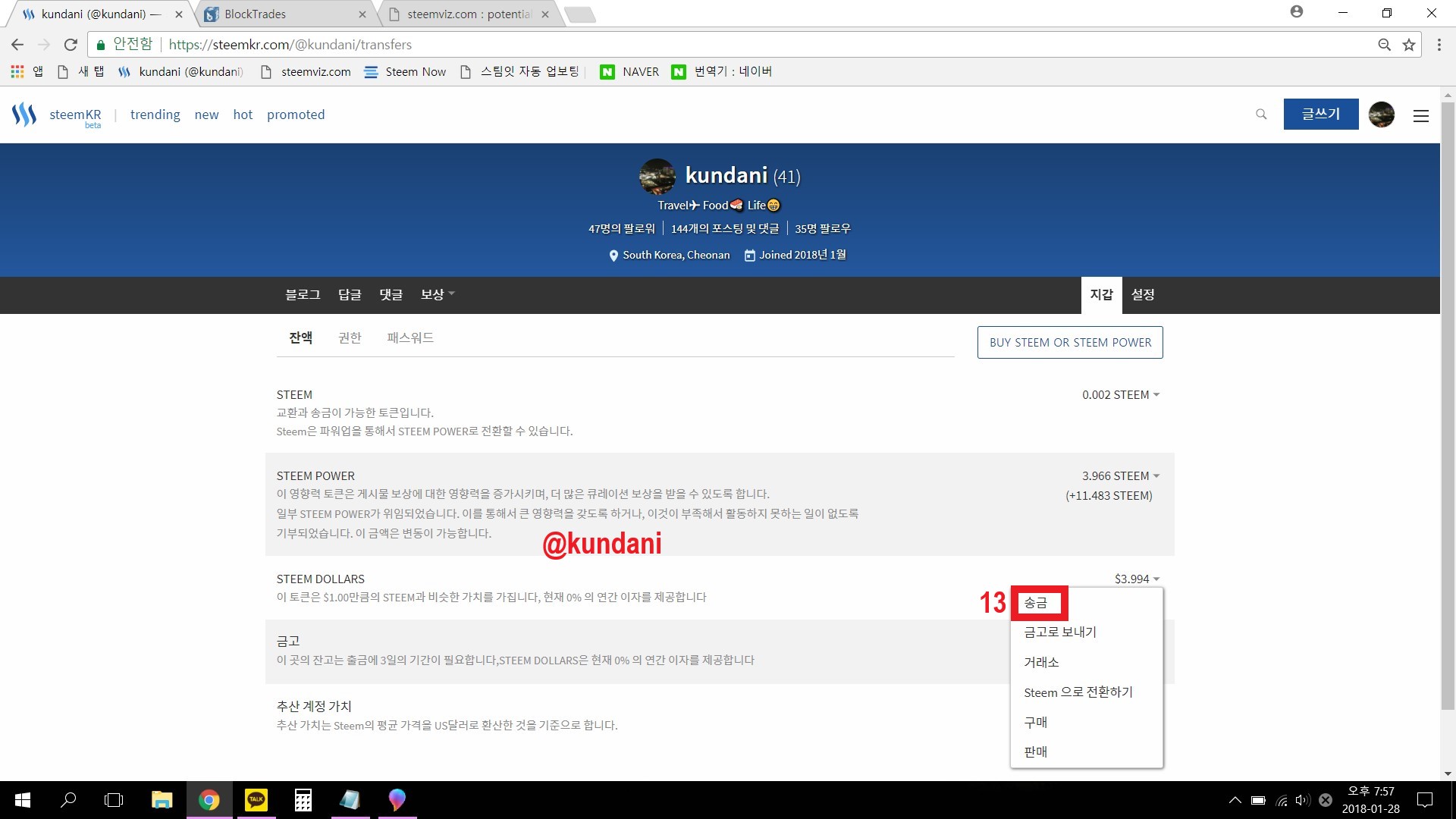
Task: Select 송금 from the dropdown menu
Action: (x=1036, y=603)
